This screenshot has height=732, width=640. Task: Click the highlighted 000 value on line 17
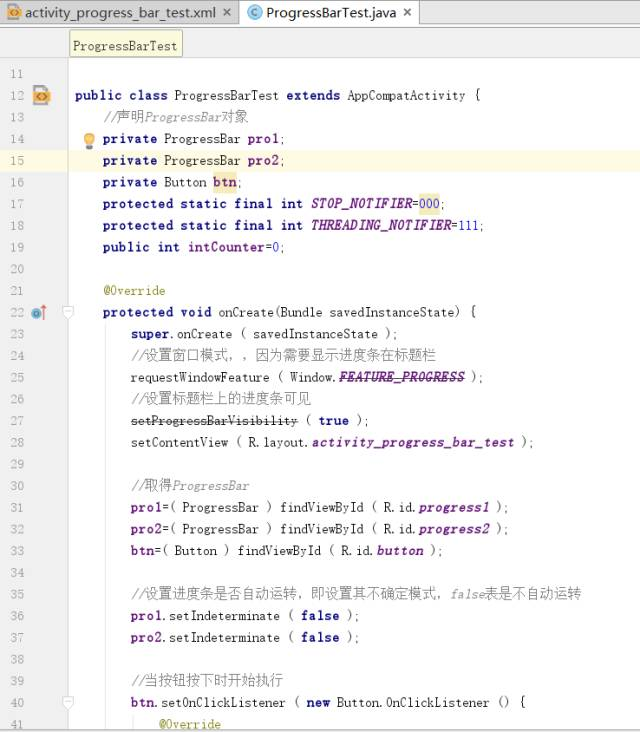(429, 204)
